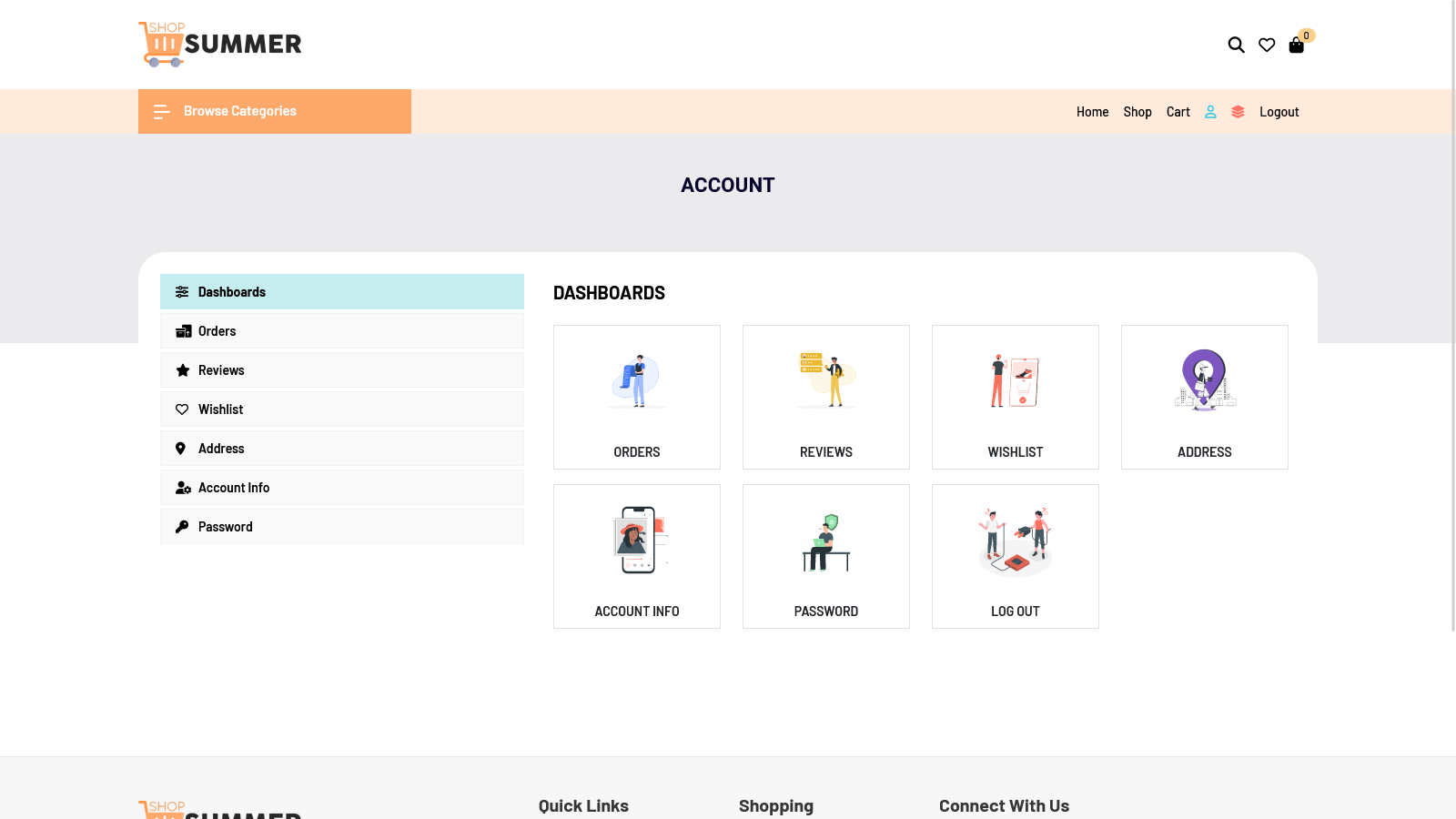Open search using the magnifier icon
This screenshot has width=1456, height=819.
[1236, 45]
